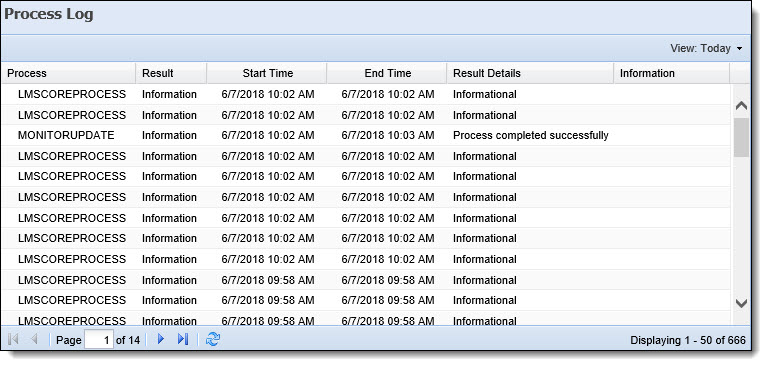Open the View: Today dropdown
This screenshot has height=366, width=767.
point(706,48)
